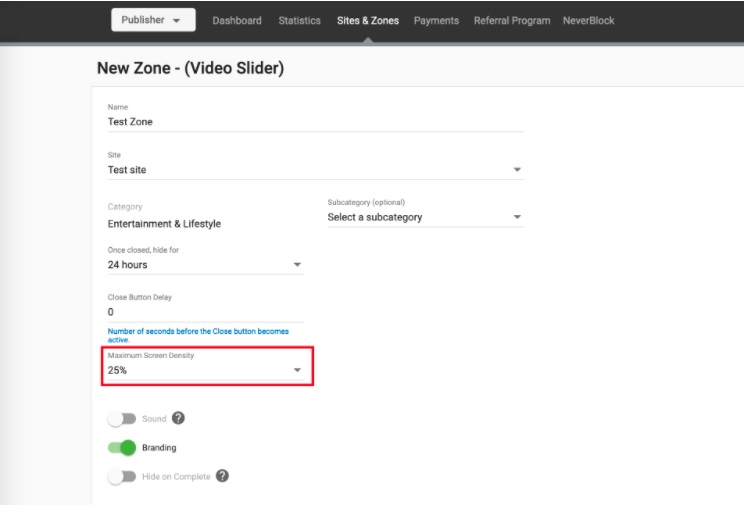
Task: Switch to the Statistics tab
Action: coord(299,20)
